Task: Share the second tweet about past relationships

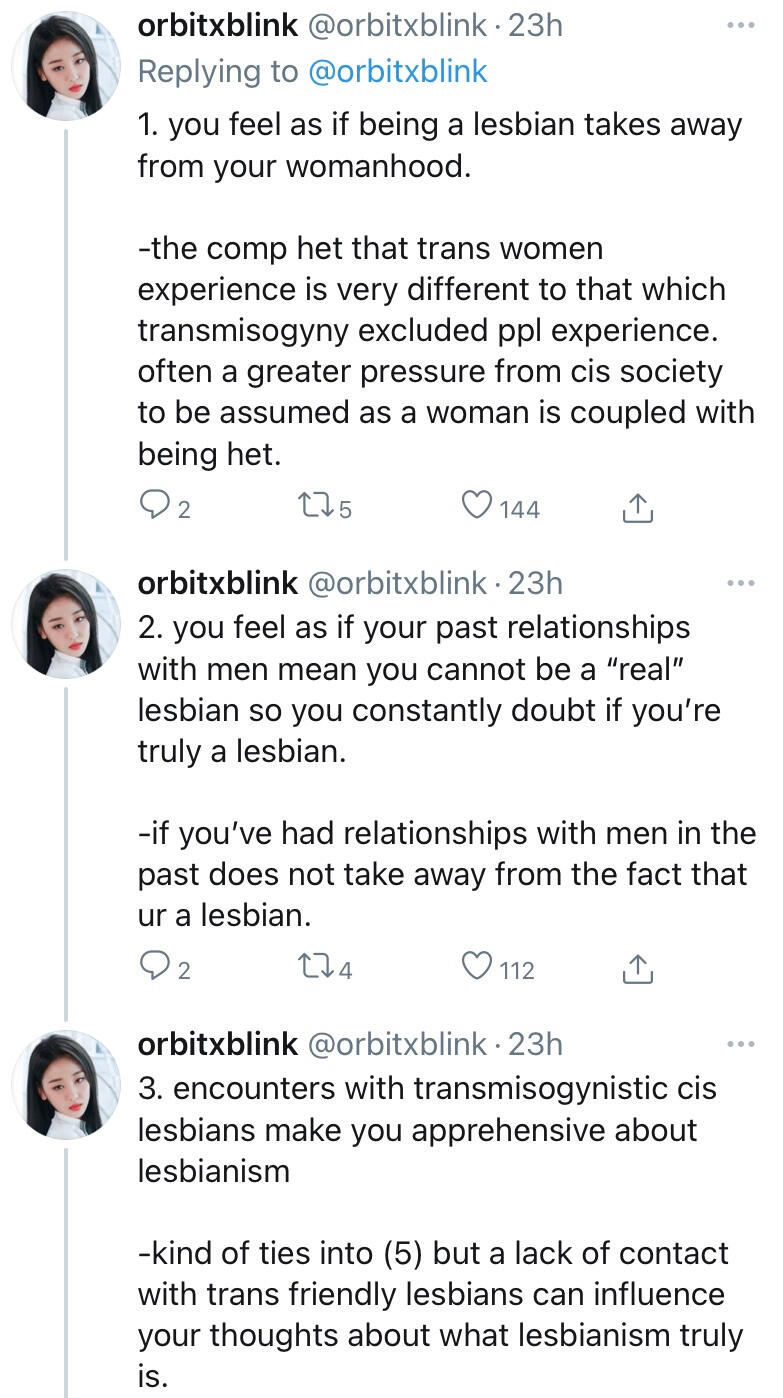Action: tap(637, 969)
